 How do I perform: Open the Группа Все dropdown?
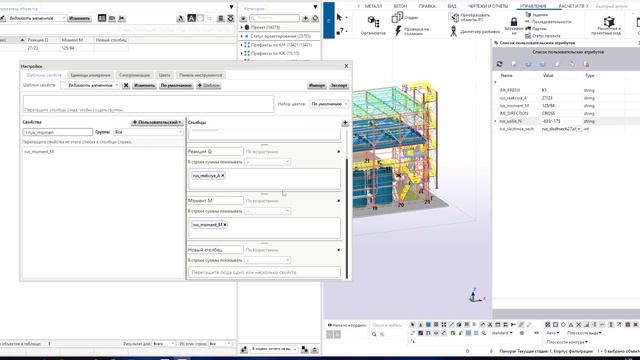[148, 132]
